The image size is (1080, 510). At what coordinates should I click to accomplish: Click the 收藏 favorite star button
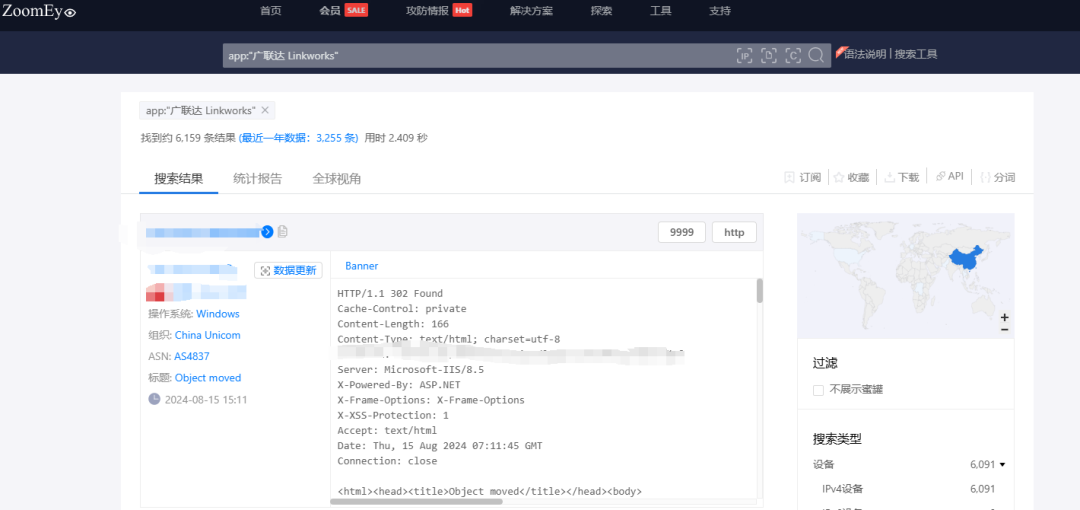pyautogui.click(x=851, y=177)
